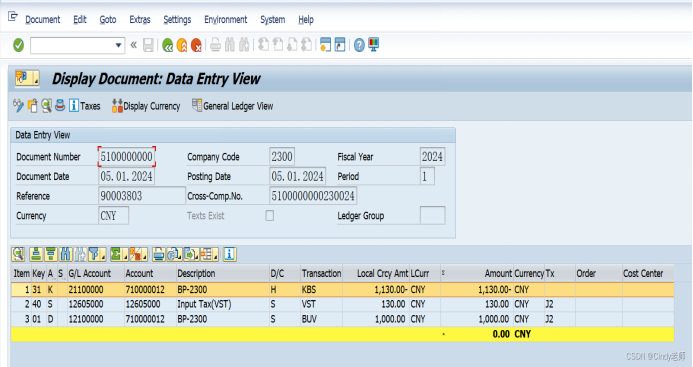The height and width of the screenshot is (367, 693).
Task: Click the blue Information icon in the grid toolbar
Action: click(x=229, y=254)
